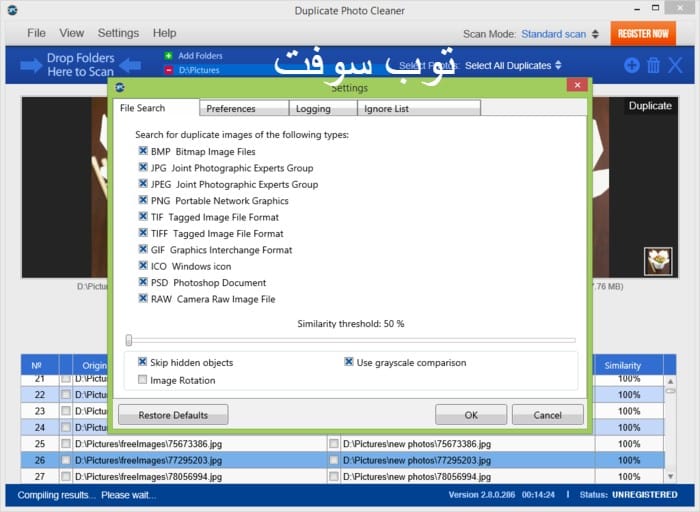Click the left-pointing Drop Folders arrow icon
The image size is (700, 512).
click(x=131, y=66)
